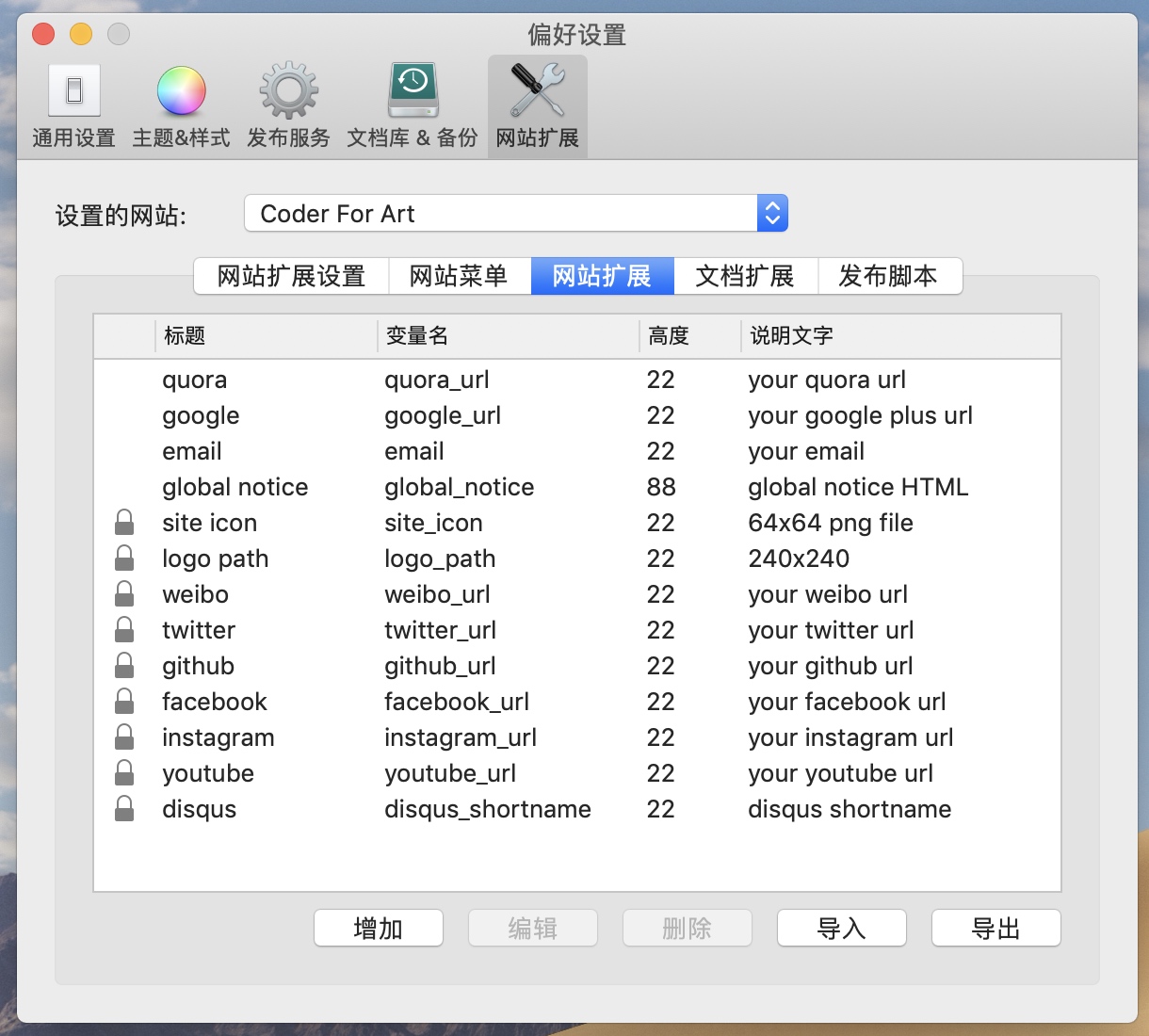Click the 导入 import button
Screen dimensions: 1149x1036
(x=841, y=929)
